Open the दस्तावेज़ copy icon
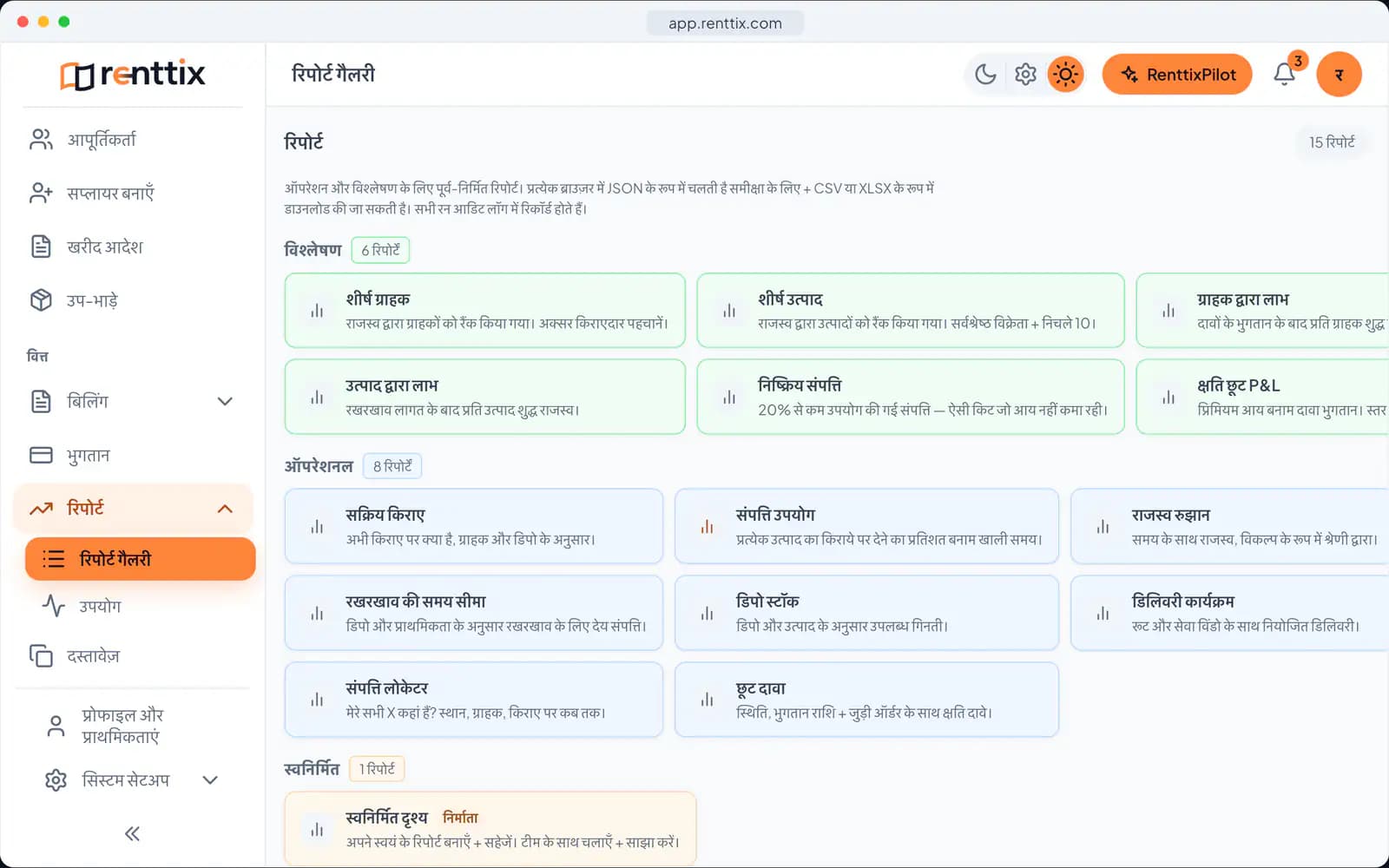 (x=41, y=655)
